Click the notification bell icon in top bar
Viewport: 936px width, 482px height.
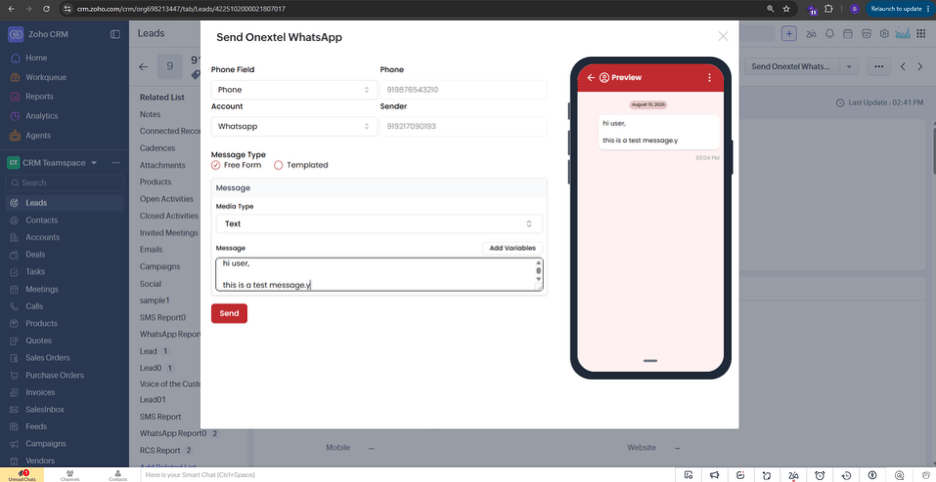(829, 33)
